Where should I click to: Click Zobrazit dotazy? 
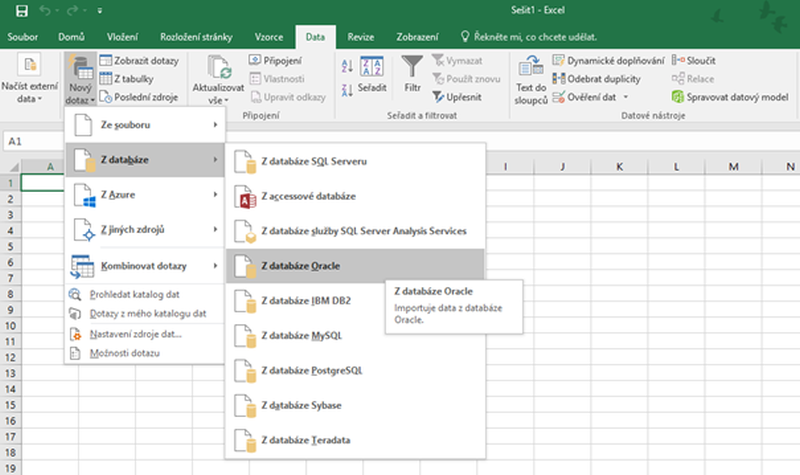[x=139, y=61]
